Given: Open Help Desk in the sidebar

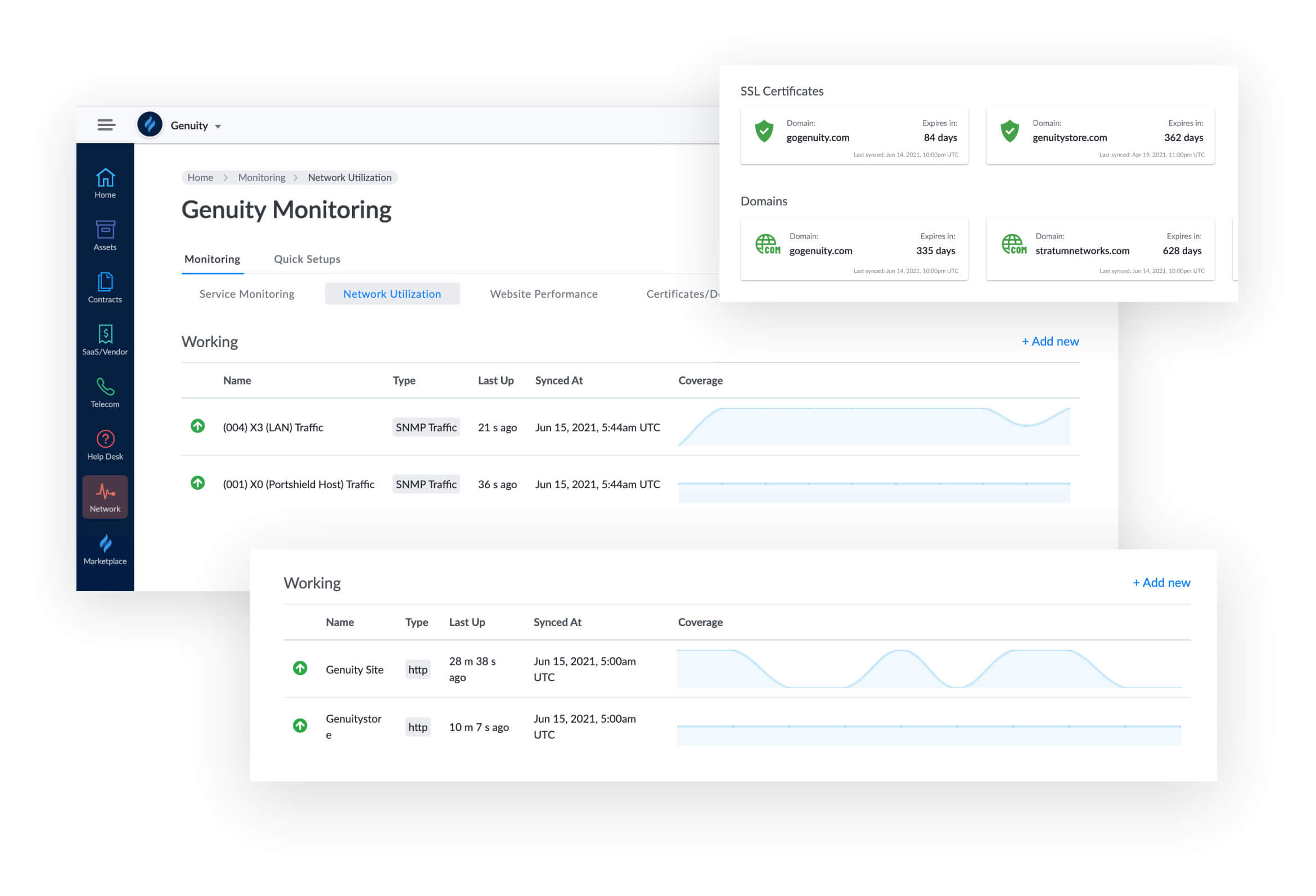Looking at the screenshot, I should 105,445.
